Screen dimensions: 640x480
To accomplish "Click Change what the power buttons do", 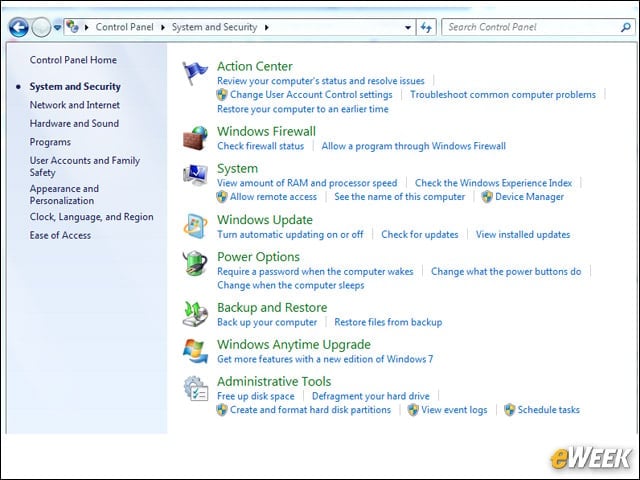I will coord(506,271).
